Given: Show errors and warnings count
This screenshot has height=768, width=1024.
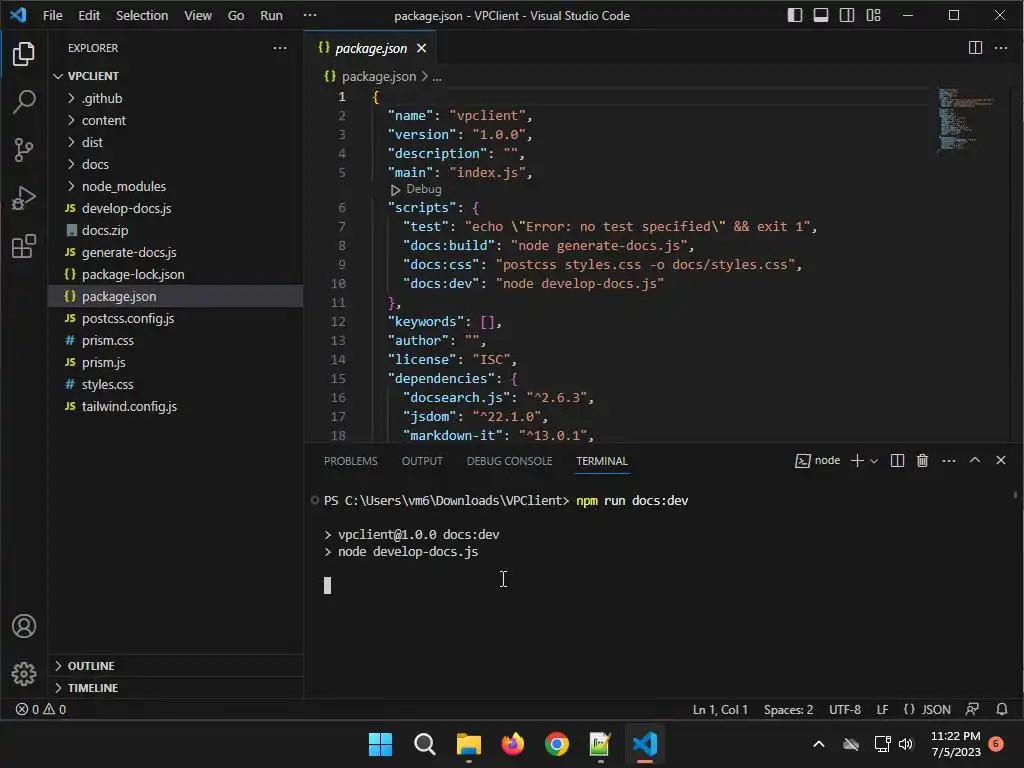Looking at the screenshot, I should tap(40, 709).
